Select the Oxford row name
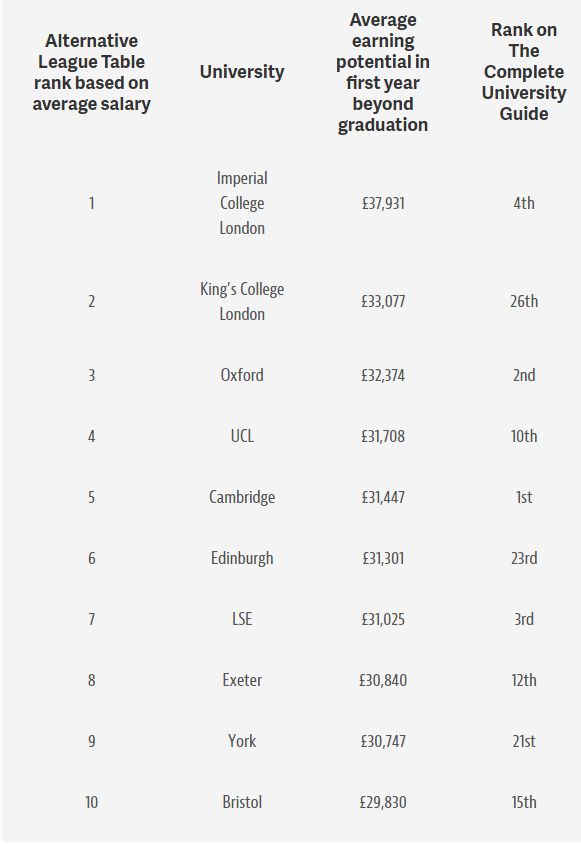The image size is (581, 844). [242, 375]
